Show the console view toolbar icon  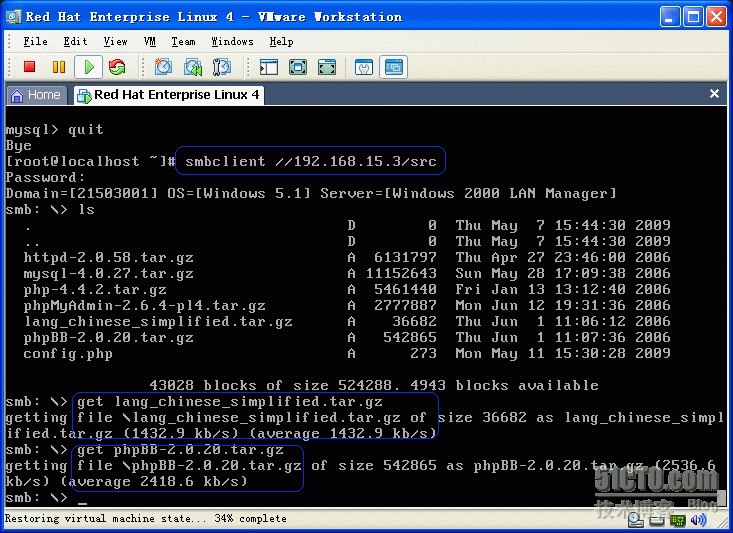pos(393,67)
